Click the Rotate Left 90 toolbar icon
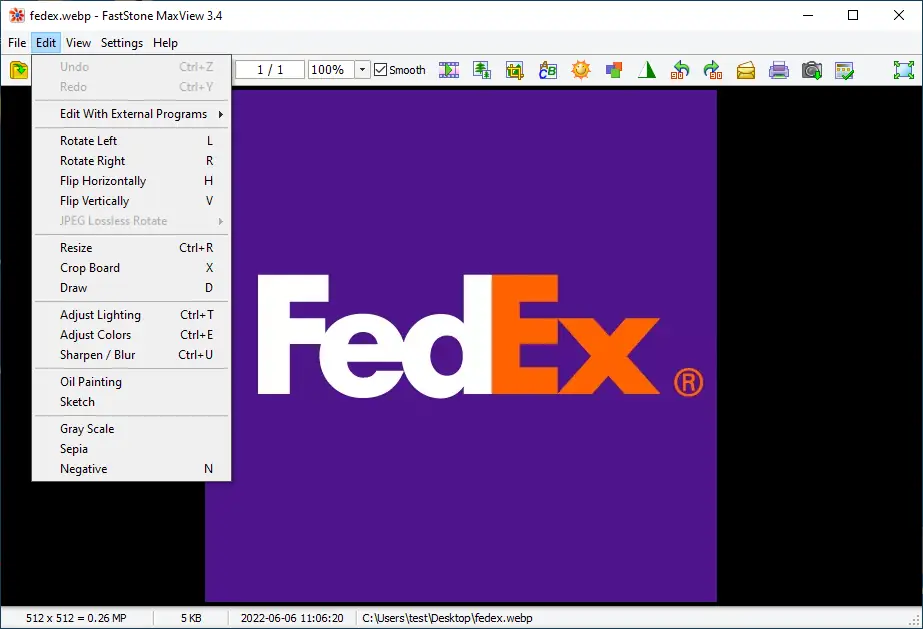This screenshot has height=629, width=923. click(679, 70)
